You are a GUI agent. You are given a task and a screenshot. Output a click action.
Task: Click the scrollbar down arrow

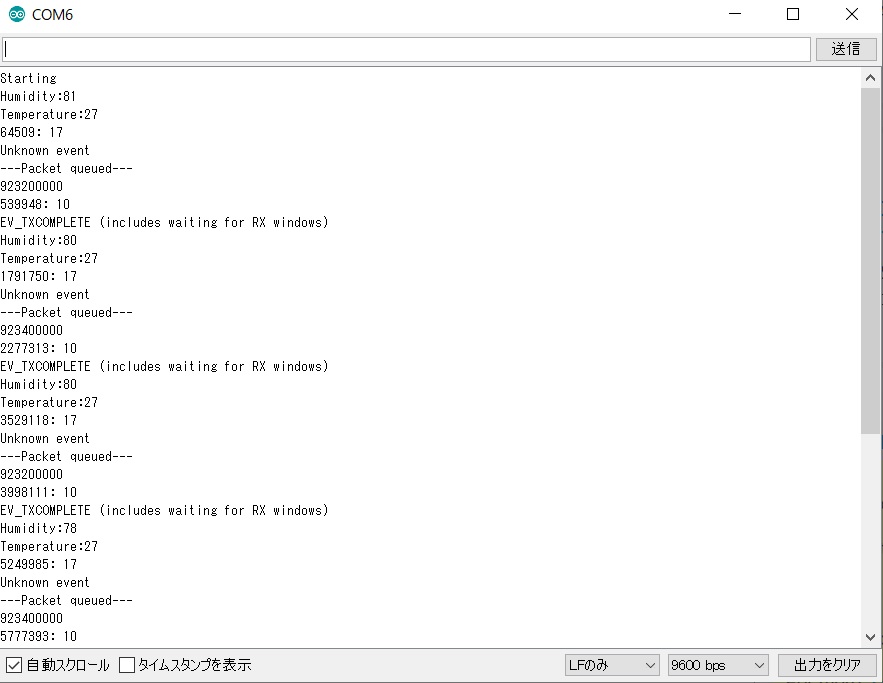pyautogui.click(x=870, y=637)
